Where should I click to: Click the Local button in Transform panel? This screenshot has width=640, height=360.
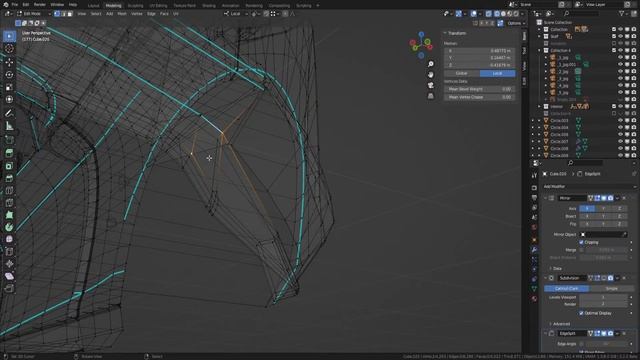coord(497,73)
